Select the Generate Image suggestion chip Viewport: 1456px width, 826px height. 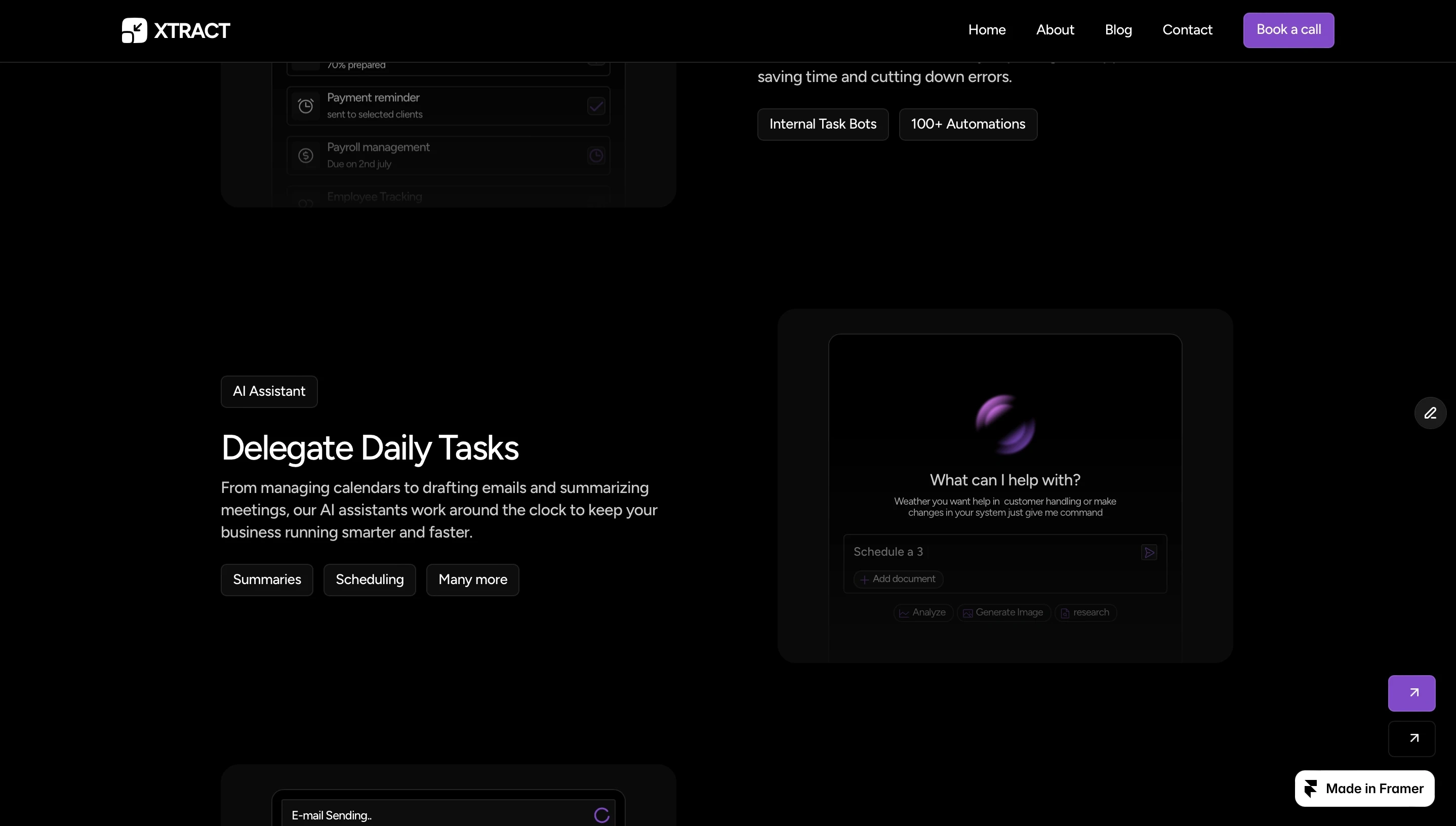[x=1004, y=613]
